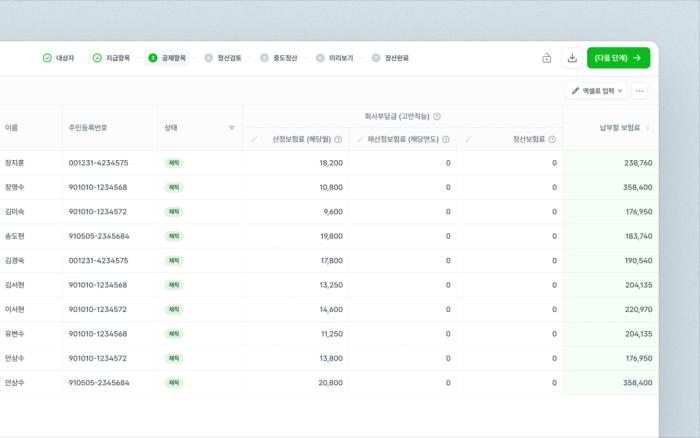Viewport: 700px width, 438px height.
Task: Click 901010-1234568 in the 10,800 row
Action: tap(98, 188)
